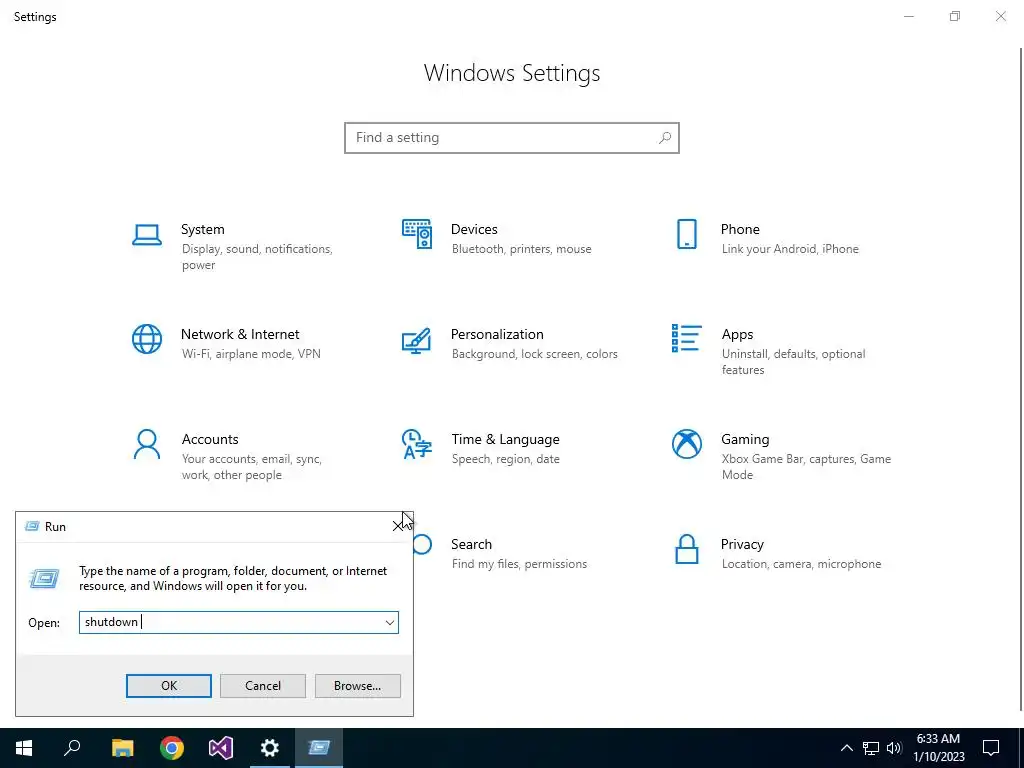Open the Search category title

point(471,545)
